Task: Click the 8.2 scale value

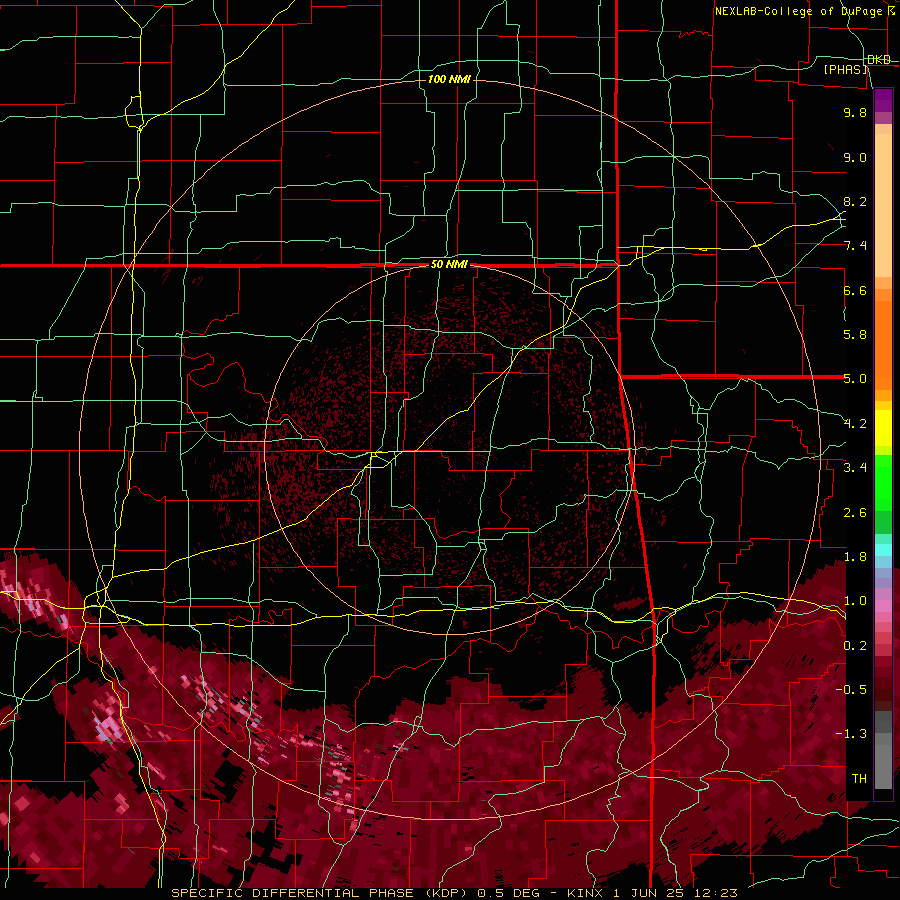Action: tap(855, 201)
